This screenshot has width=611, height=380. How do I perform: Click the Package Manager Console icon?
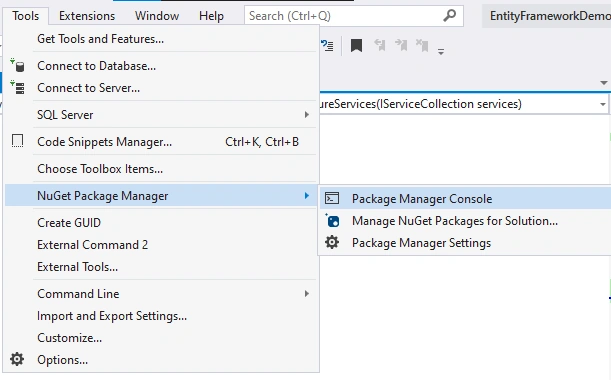(332, 198)
